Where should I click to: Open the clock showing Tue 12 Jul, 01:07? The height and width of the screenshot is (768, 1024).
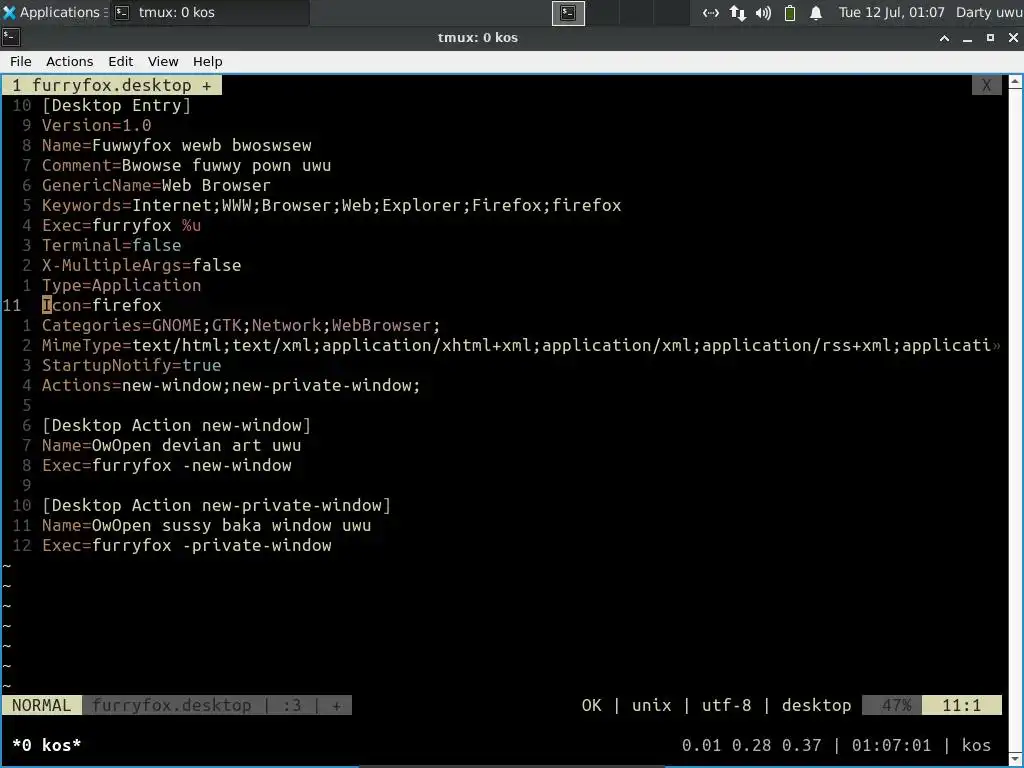[x=891, y=12]
